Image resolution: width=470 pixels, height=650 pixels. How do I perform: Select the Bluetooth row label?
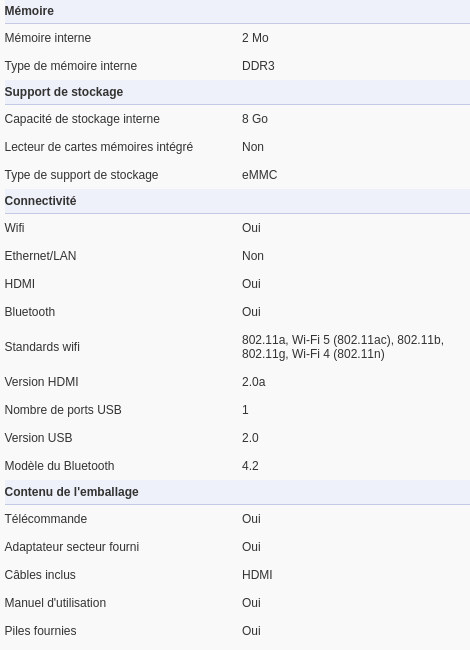30,312
